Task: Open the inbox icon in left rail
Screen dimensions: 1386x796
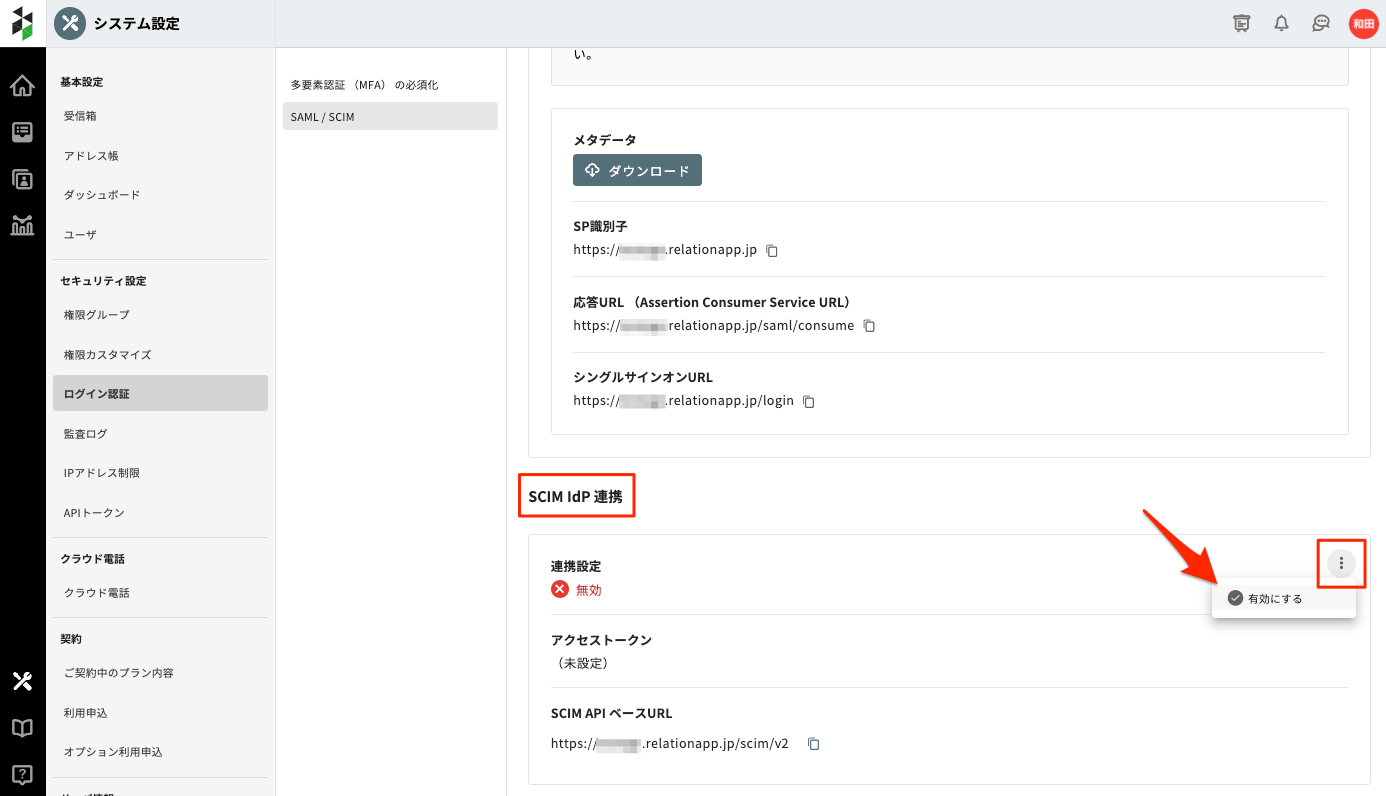Action: [22, 132]
